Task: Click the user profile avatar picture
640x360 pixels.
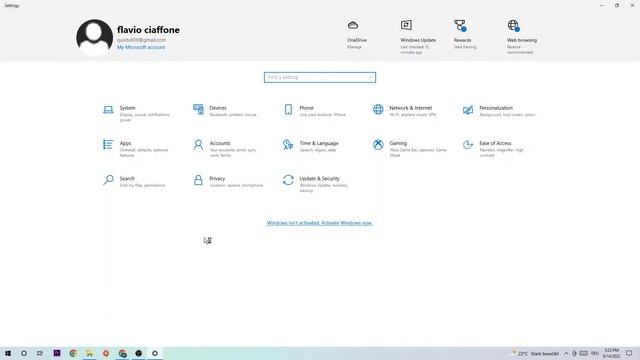Action: 95,37
